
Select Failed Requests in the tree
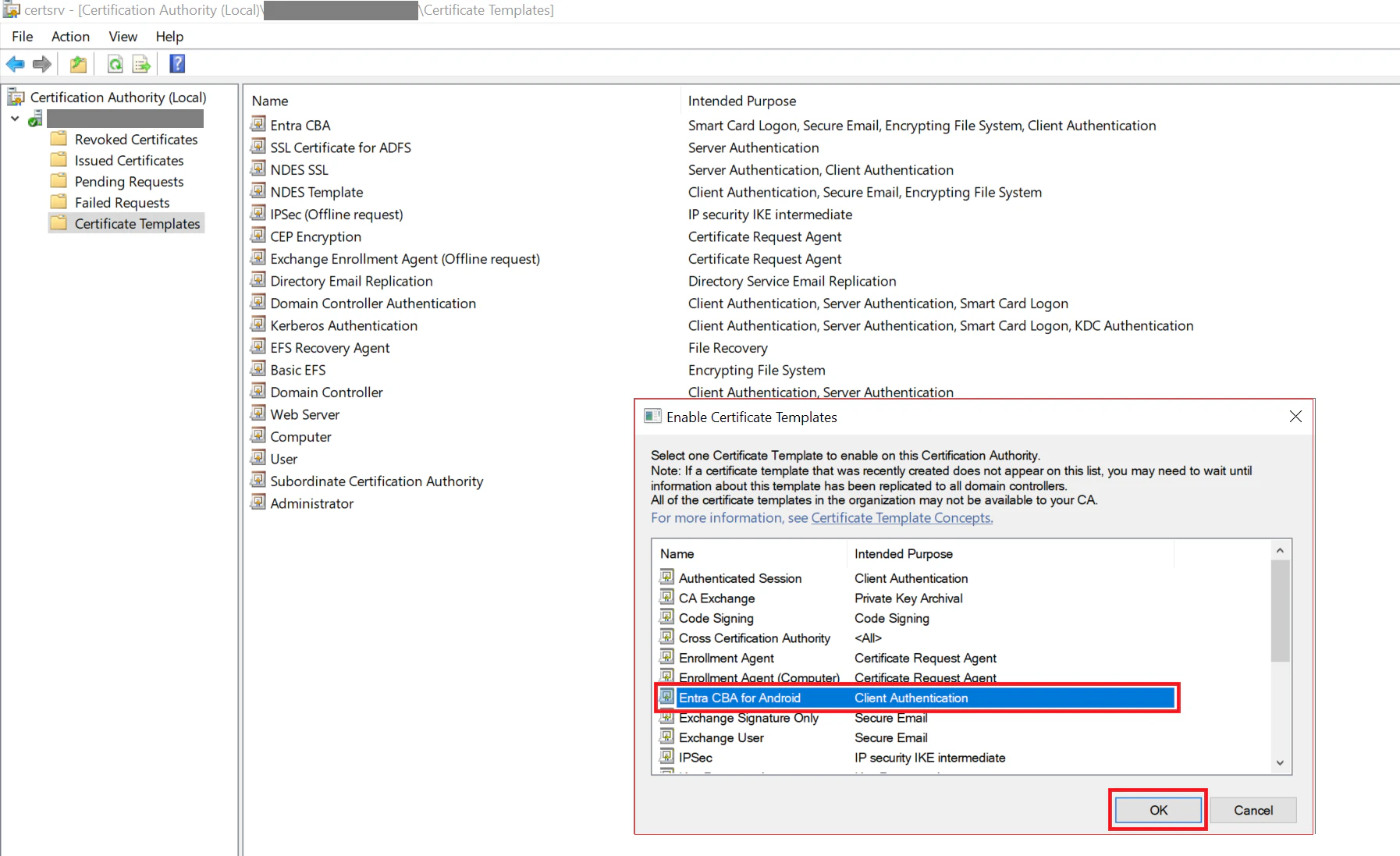(122, 202)
